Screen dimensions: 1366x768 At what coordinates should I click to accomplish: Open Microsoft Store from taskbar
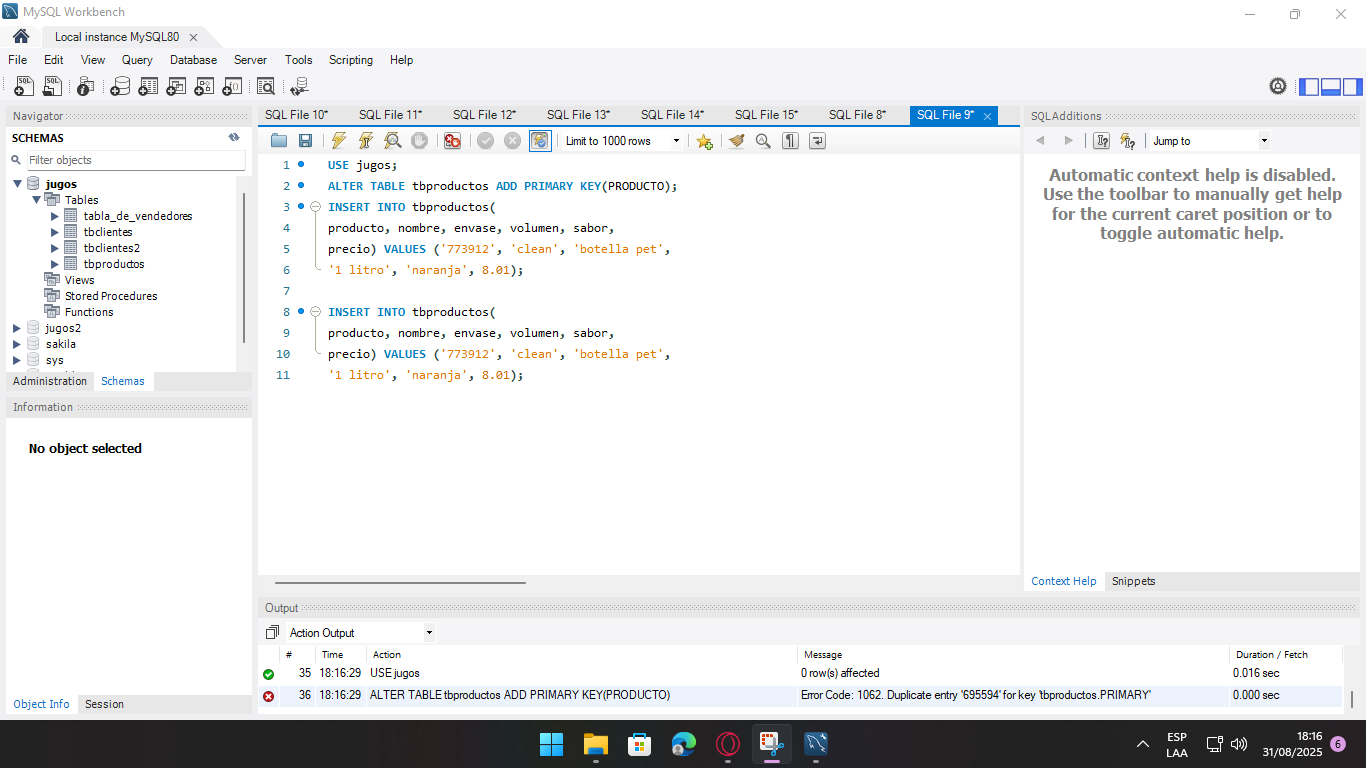pos(640,744)
